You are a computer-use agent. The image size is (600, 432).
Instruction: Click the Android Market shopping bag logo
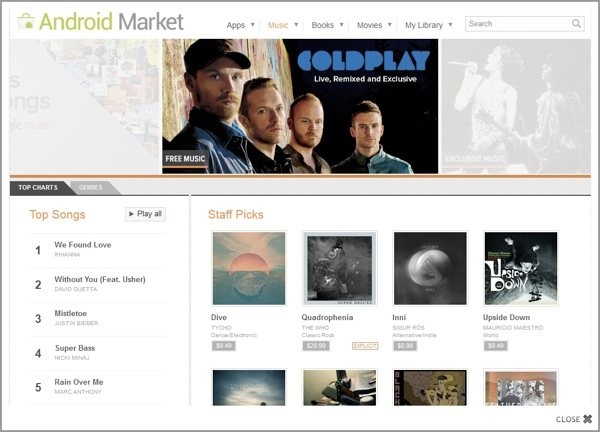pyautogui.click(x=26, y=21)
